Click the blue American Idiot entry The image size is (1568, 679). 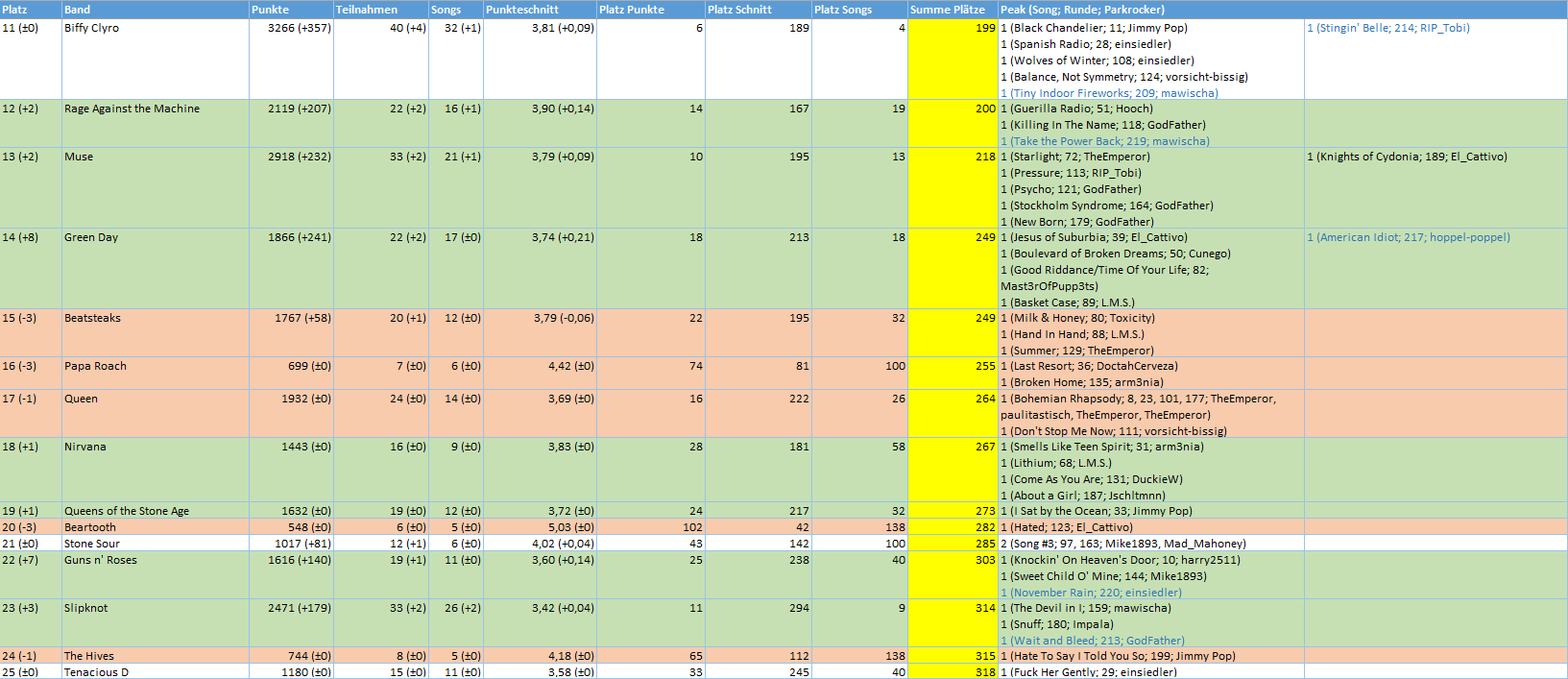pos(1409,237)
